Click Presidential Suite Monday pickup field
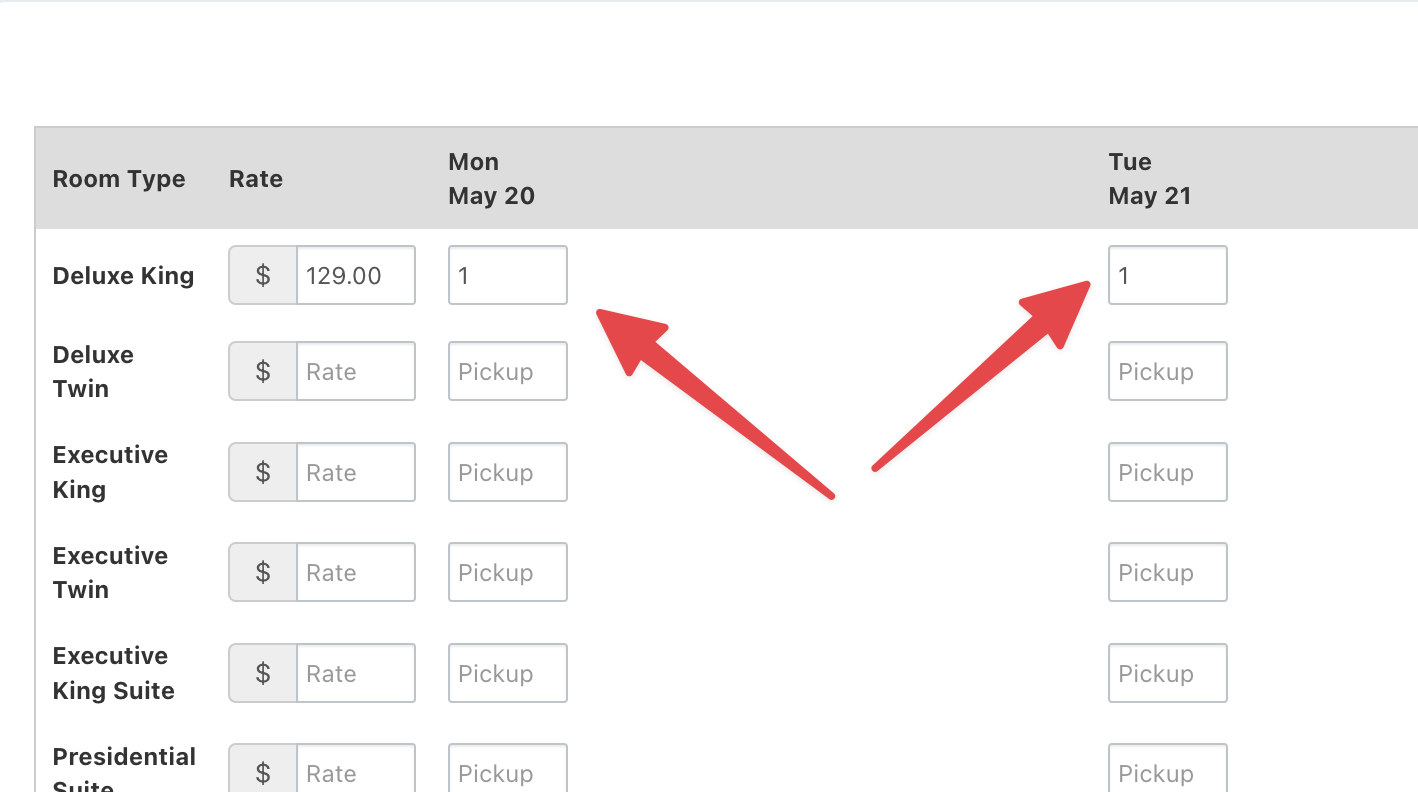Screen dimensions: 1418x792 (x=507, y=772)
